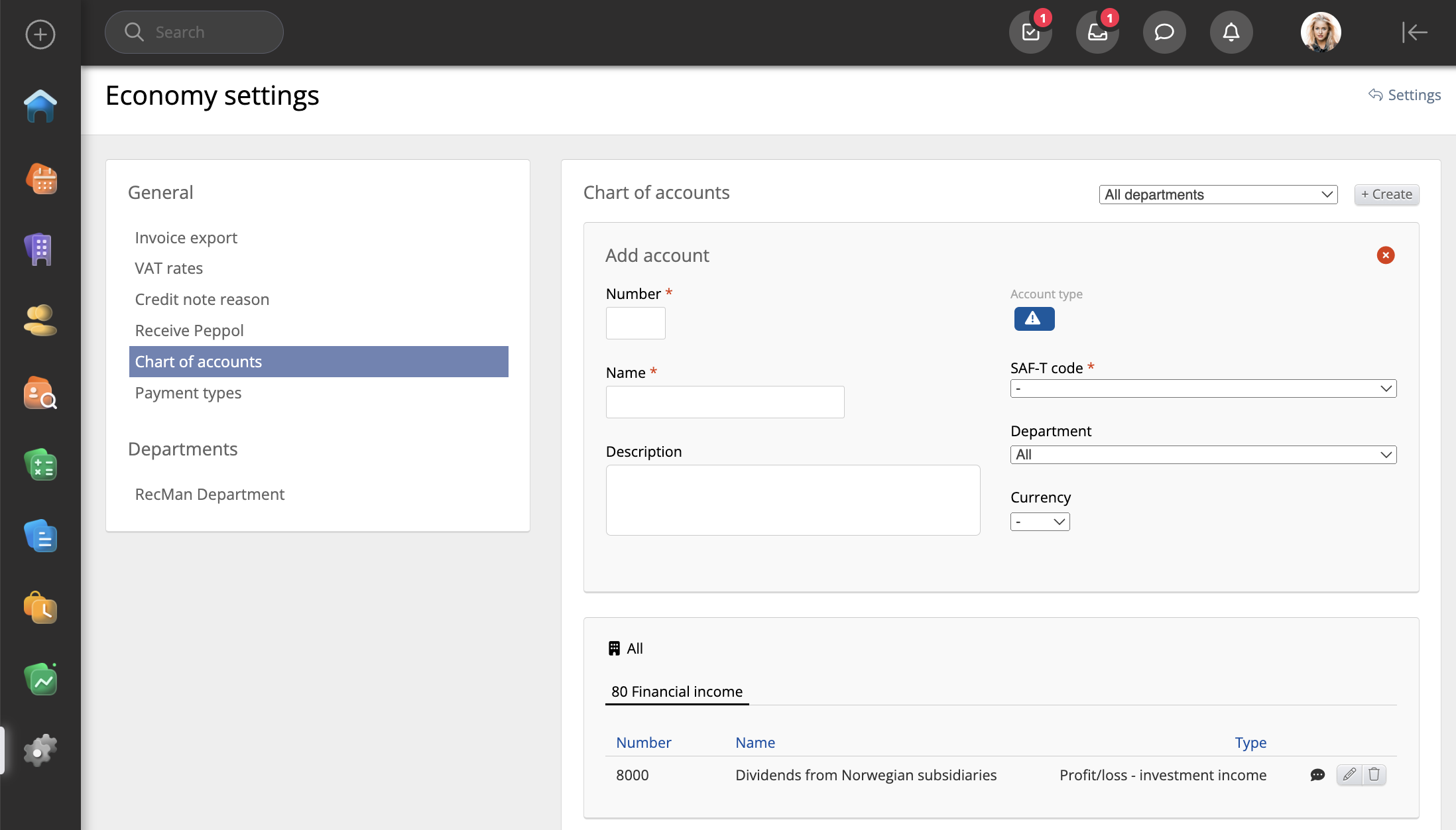Image resolution: width=1456 pixels, height=830 pixels.
Task: Edit account 8000 with pencil icon
Action: [1349, 774]
